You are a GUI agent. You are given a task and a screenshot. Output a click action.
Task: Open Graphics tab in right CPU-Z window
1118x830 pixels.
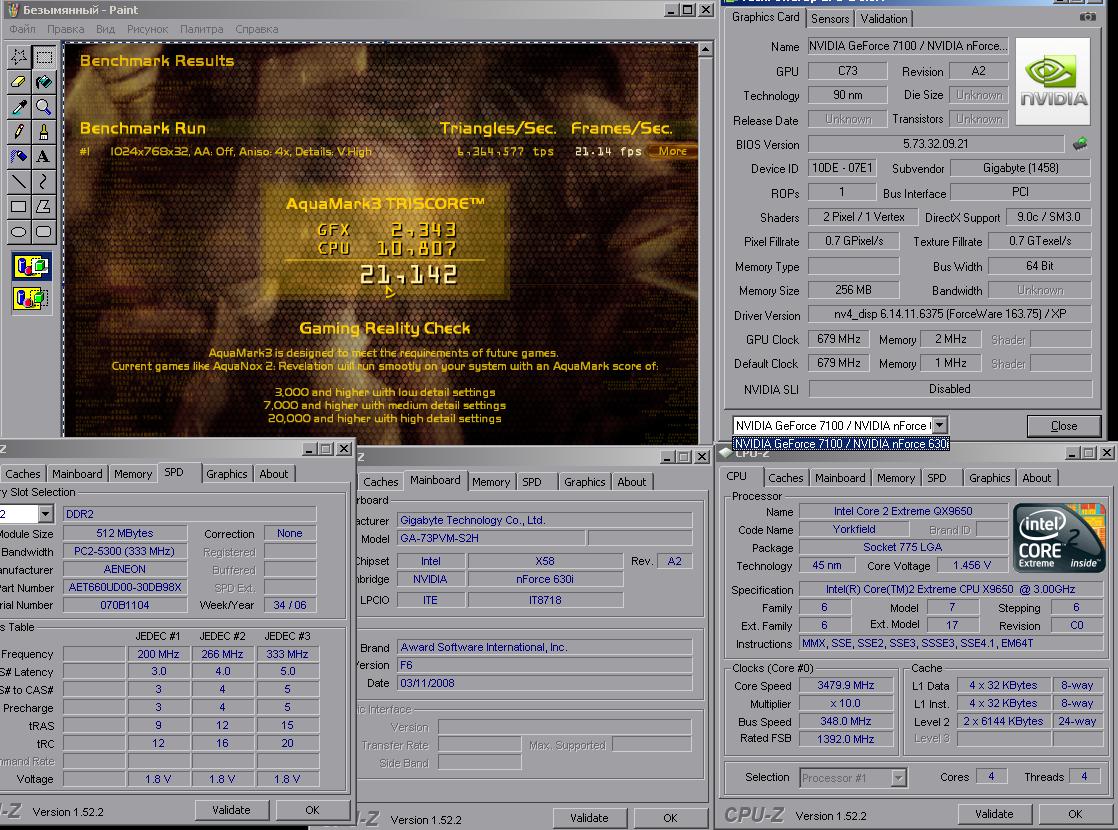[990, 478]
